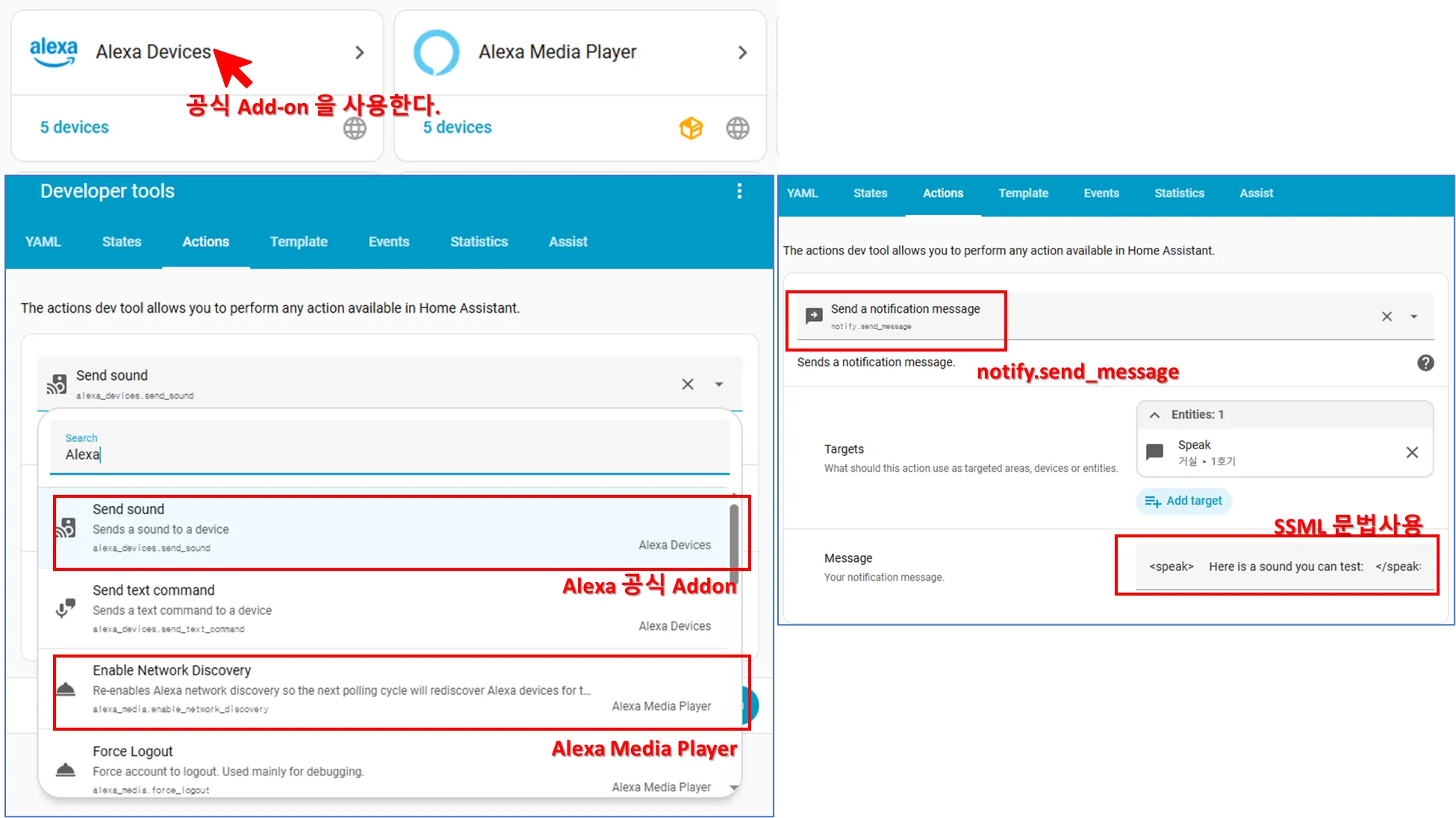Click globe icon on Alexa Devices card

tap(355, 128)
